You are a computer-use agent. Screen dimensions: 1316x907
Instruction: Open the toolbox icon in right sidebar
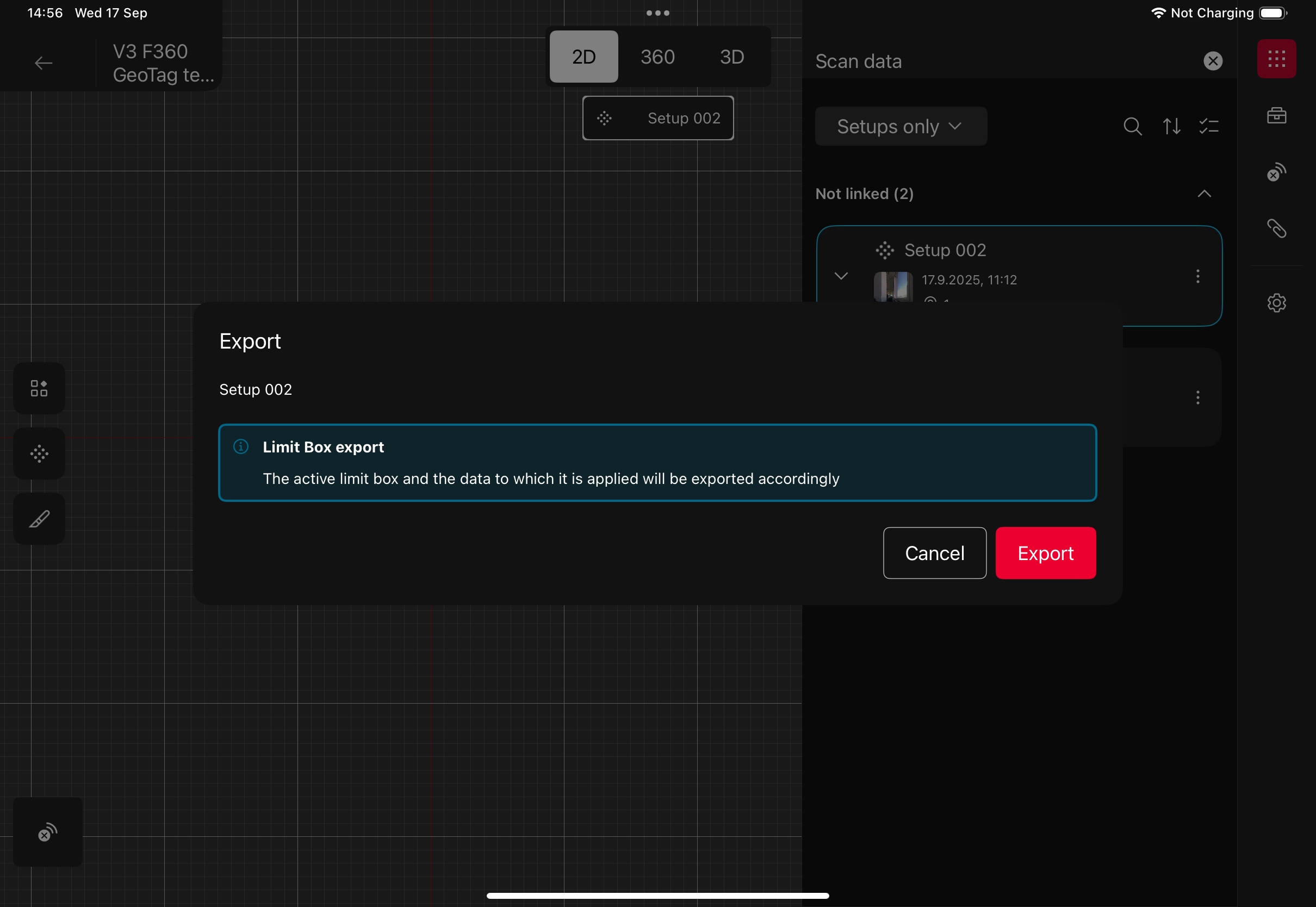[1276, 115]
